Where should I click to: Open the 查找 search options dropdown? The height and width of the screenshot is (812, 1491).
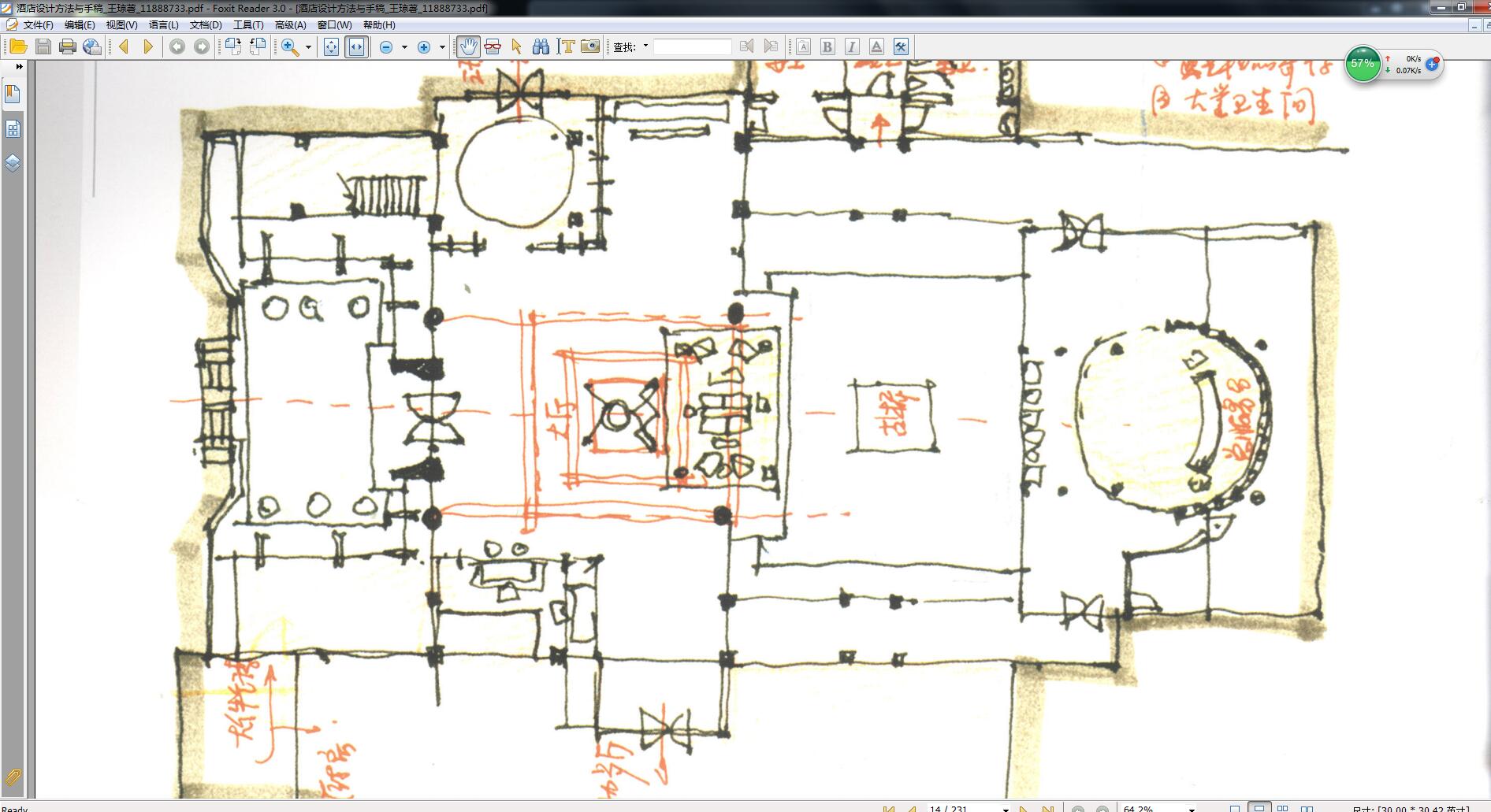pos(646,46)
